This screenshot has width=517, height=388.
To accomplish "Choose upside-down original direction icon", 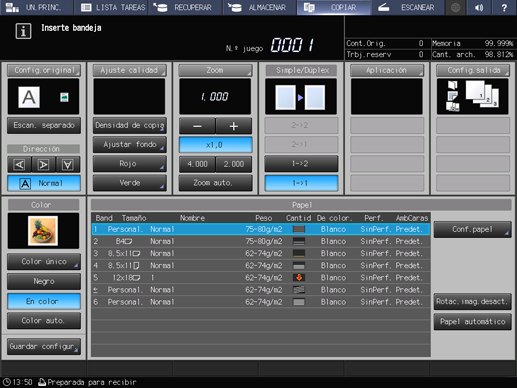I will [x=68, y=164].
